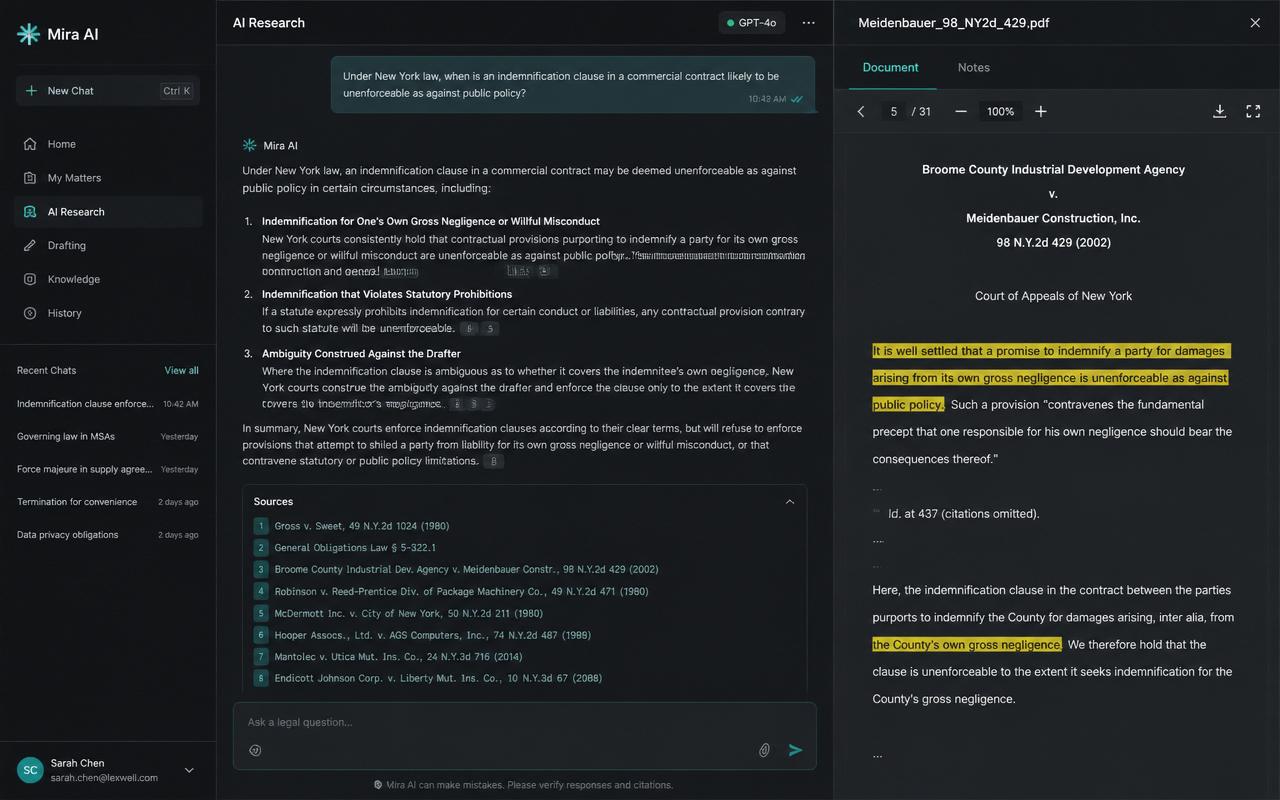This screenshot has height=800, width=1280.
Task: Close the Meidenbauer PDF panel
Action: point(1255,23)
